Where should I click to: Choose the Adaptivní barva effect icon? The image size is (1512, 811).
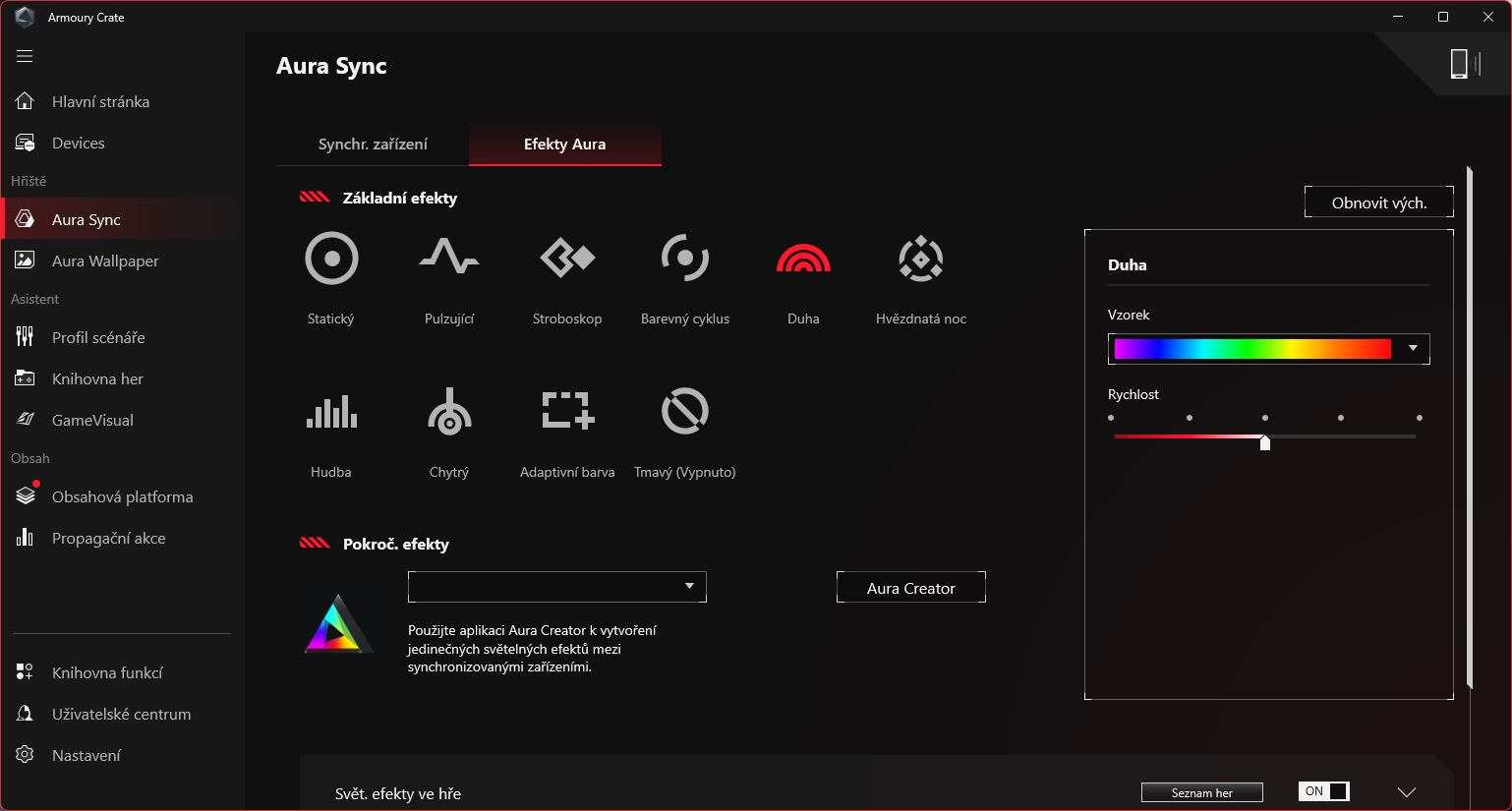(x=567, y=411)
